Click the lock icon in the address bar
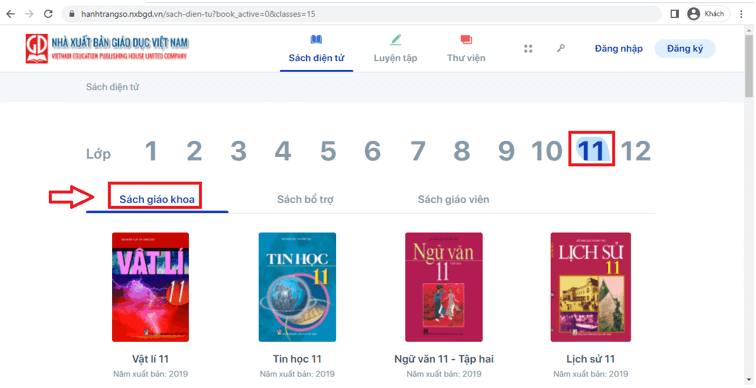The height and width of the screenshot is (388, 756). tap(72, 14)
